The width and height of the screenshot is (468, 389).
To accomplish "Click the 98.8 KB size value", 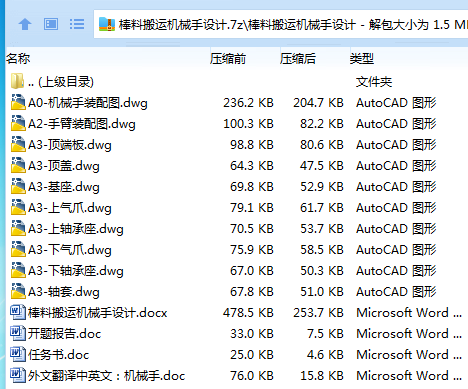I will click(252, 145).
